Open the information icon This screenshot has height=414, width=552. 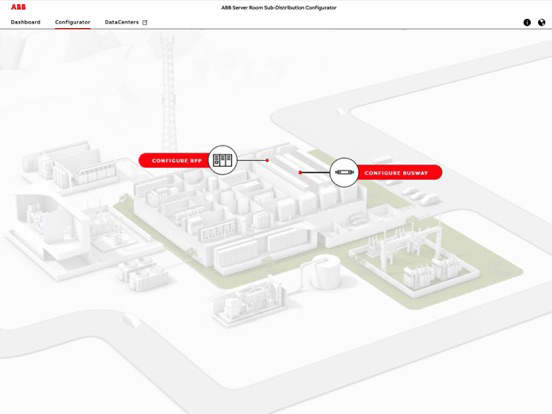point(527,23)
